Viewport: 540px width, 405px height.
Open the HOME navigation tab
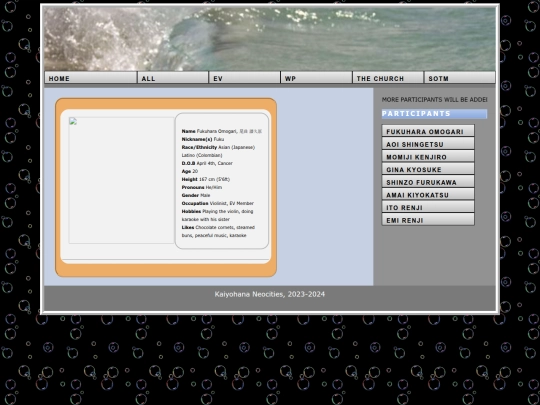coord(91,78)
